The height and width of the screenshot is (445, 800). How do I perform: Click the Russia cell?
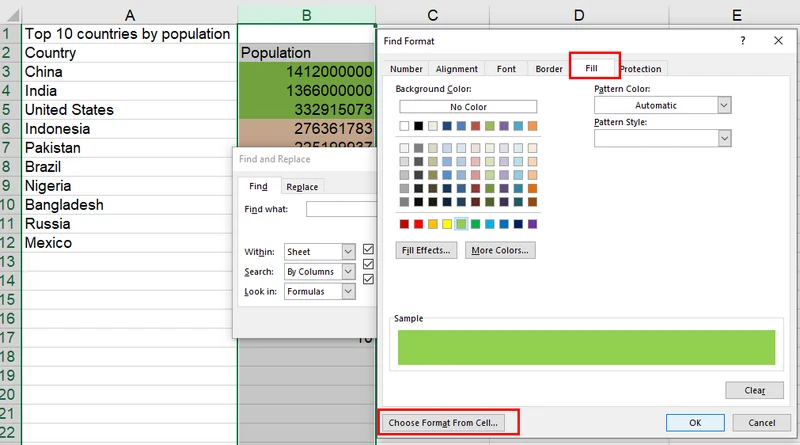[x=130, y=224]
